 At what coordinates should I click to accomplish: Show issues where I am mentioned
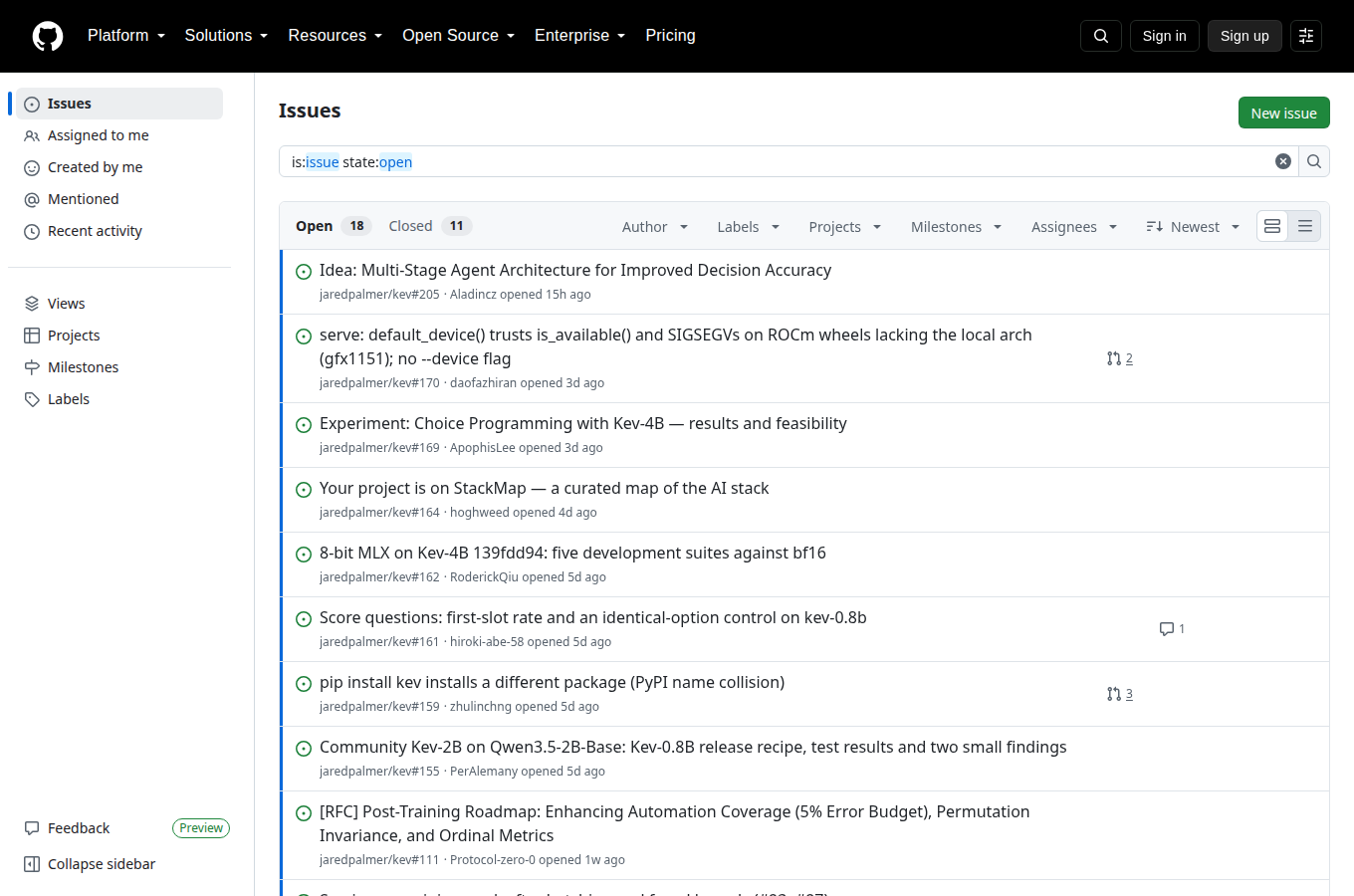[x=119, y=199]
